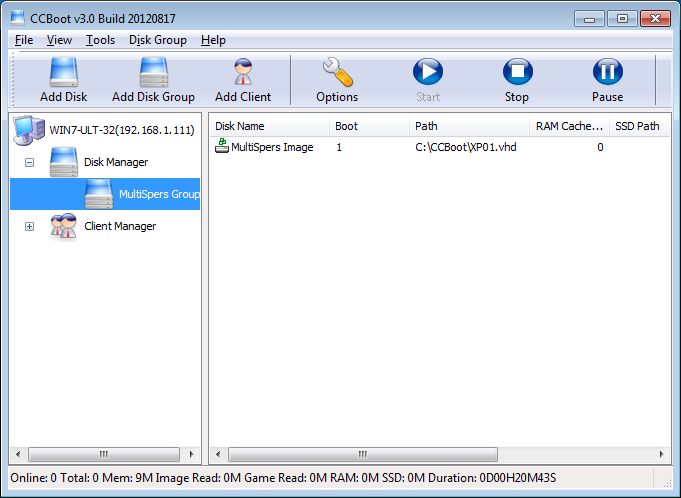Click the MultiSpers Group disk icon
The height and width of the screenshot is (498, 681).
99,194
